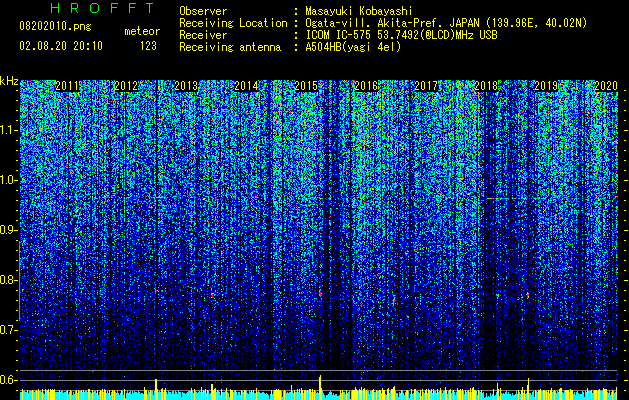Click the 2020 time marker

[606, 86]
